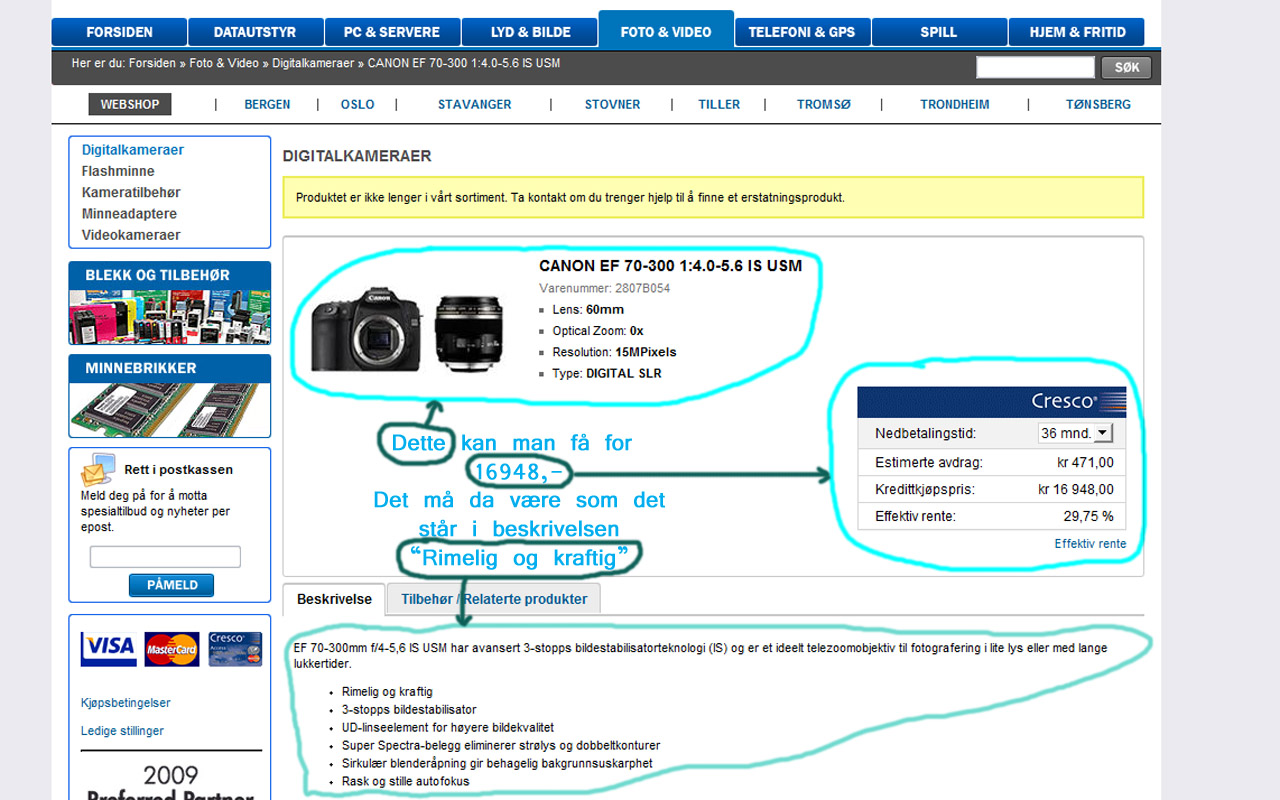Choose the TØNSBERG store link

click(x=1098, y=104)
